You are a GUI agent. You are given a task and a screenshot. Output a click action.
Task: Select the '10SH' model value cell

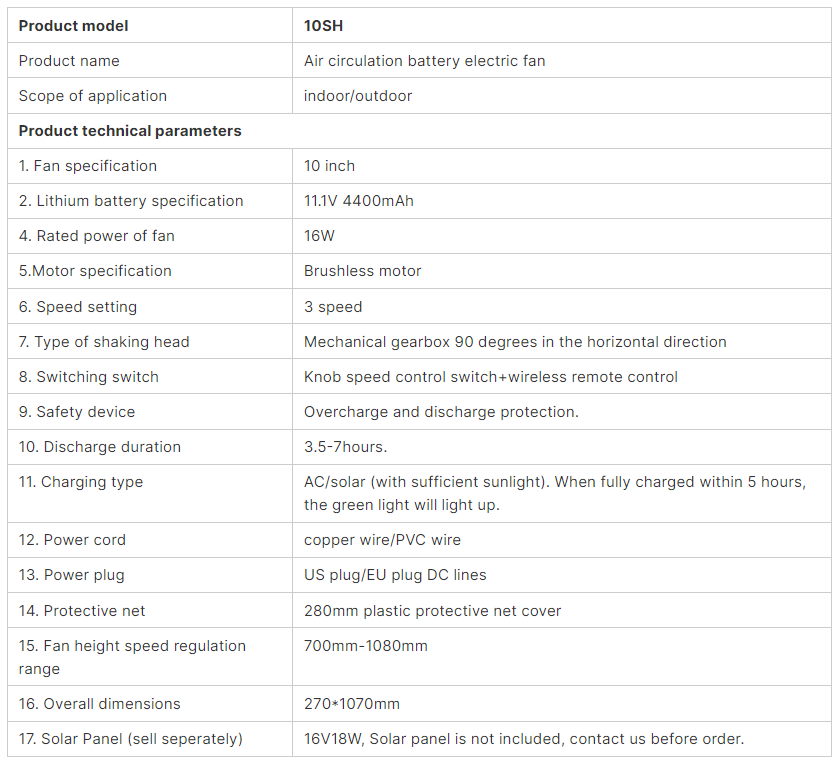(x=562, y=25)
